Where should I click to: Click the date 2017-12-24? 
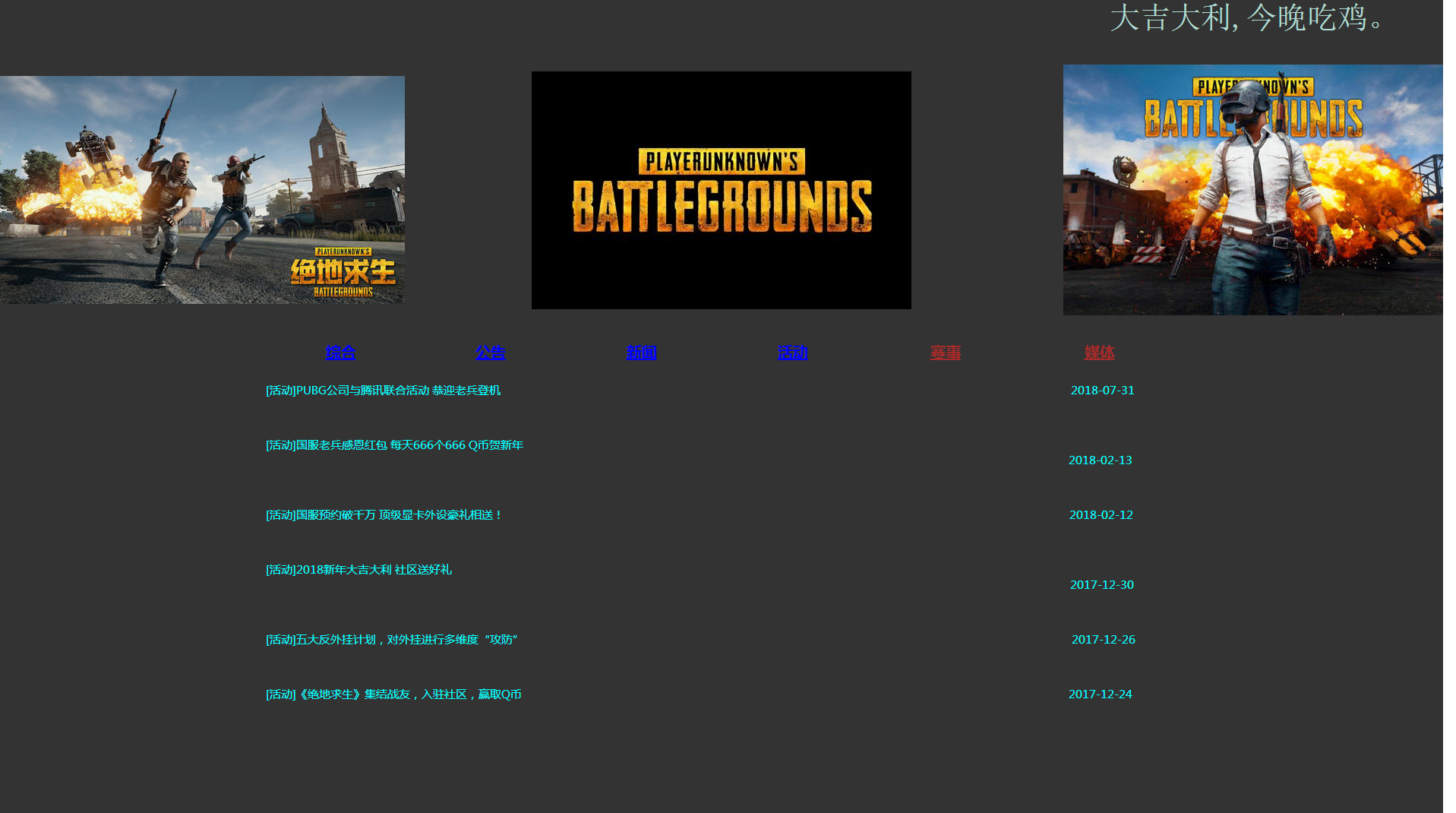(1100, 694)
